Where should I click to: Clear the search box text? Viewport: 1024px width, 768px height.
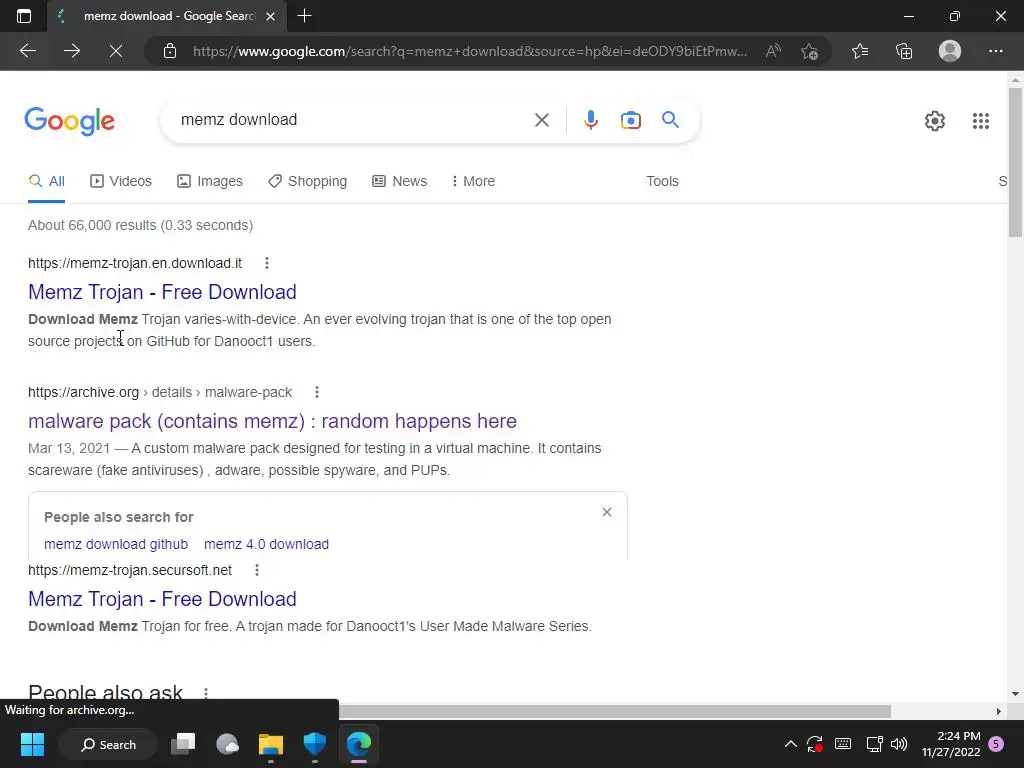tap(541, 120)
